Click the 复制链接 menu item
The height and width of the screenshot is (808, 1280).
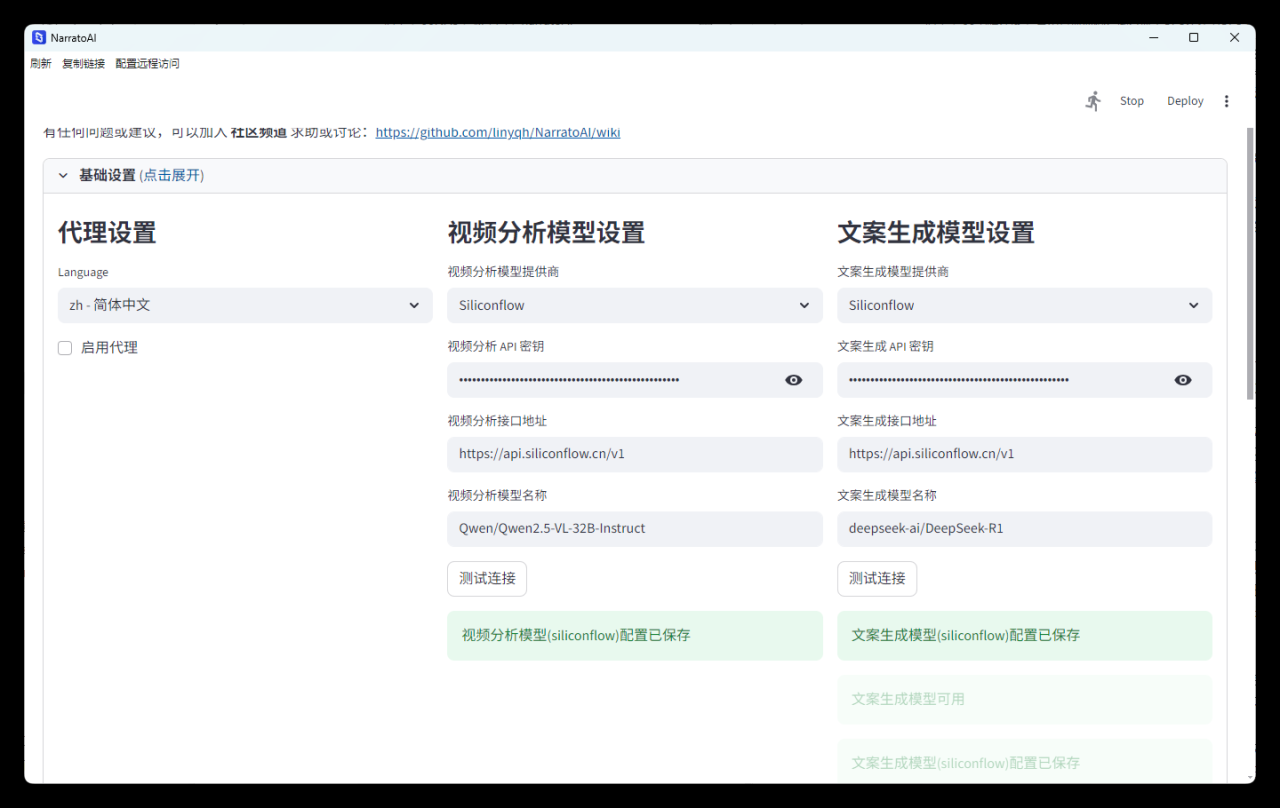point(83,63)
